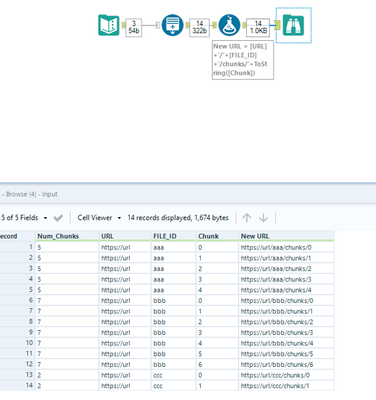Click the FILE_ID column header

coord(173,236)
